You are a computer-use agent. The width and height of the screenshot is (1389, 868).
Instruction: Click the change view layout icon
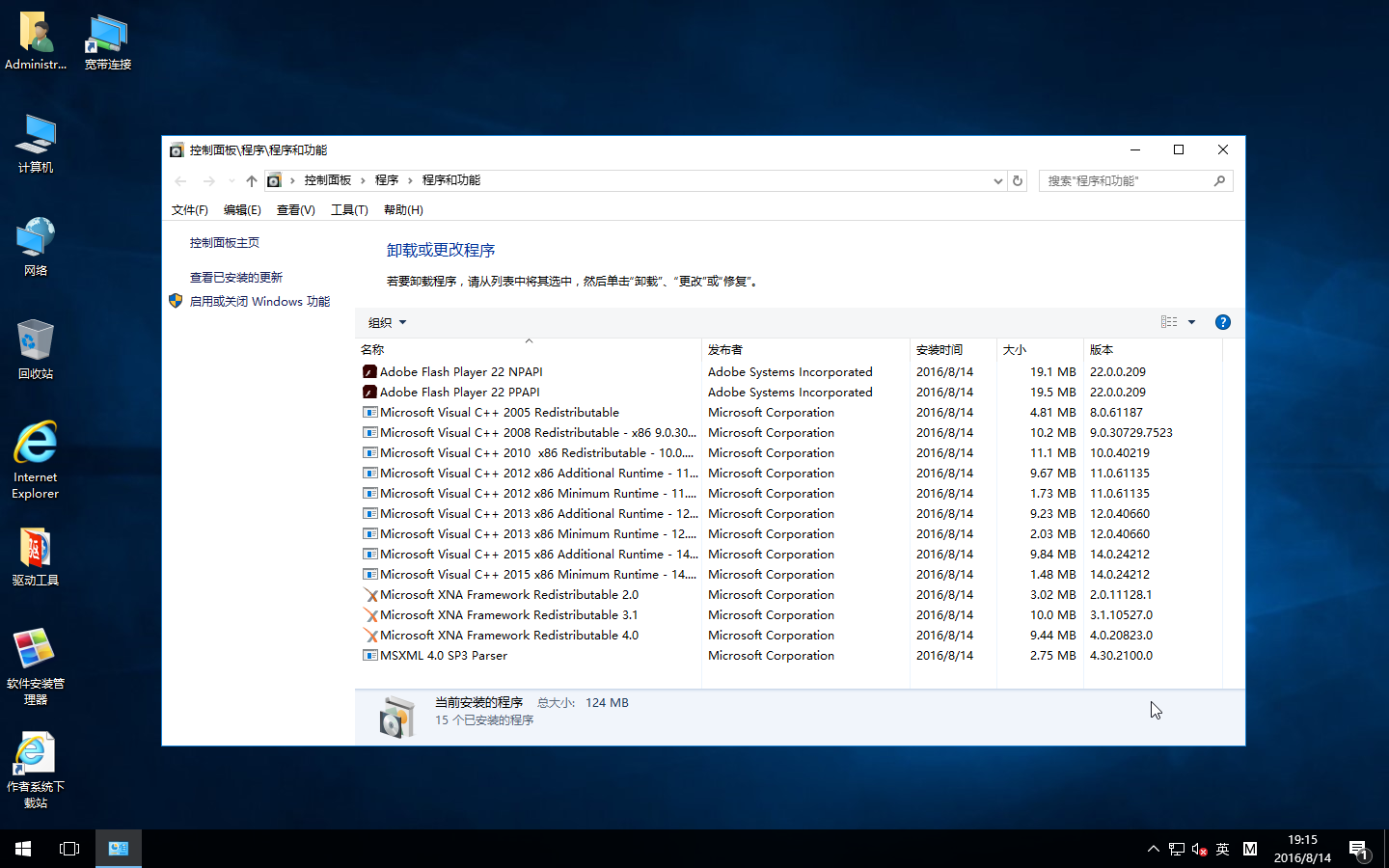click(1169, 322)
